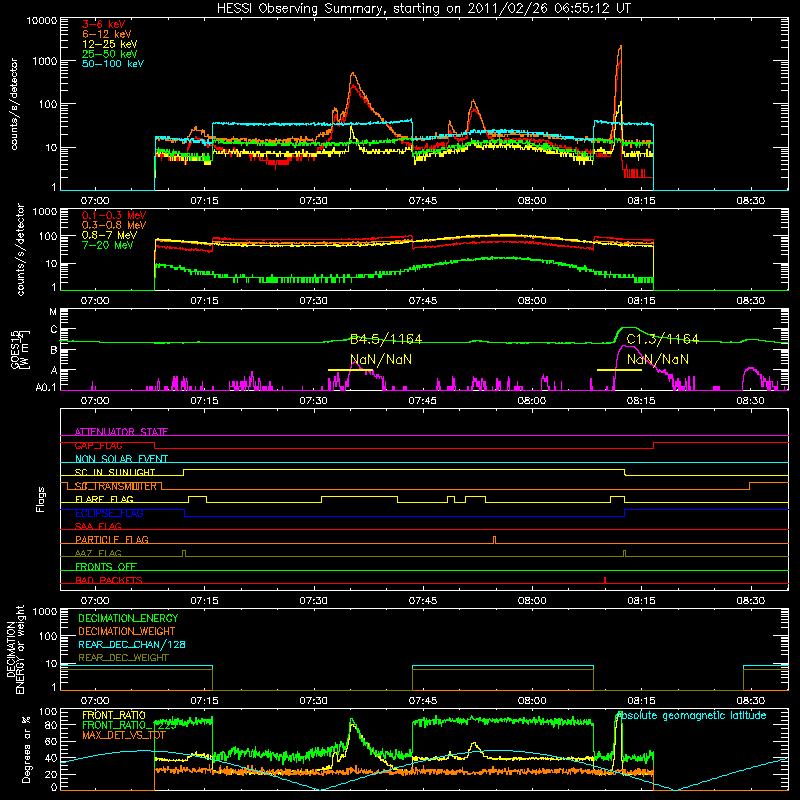Click the yellow flare interval bar under B4.5
This screenshot has height=800, width=800.
coord(350,370)
